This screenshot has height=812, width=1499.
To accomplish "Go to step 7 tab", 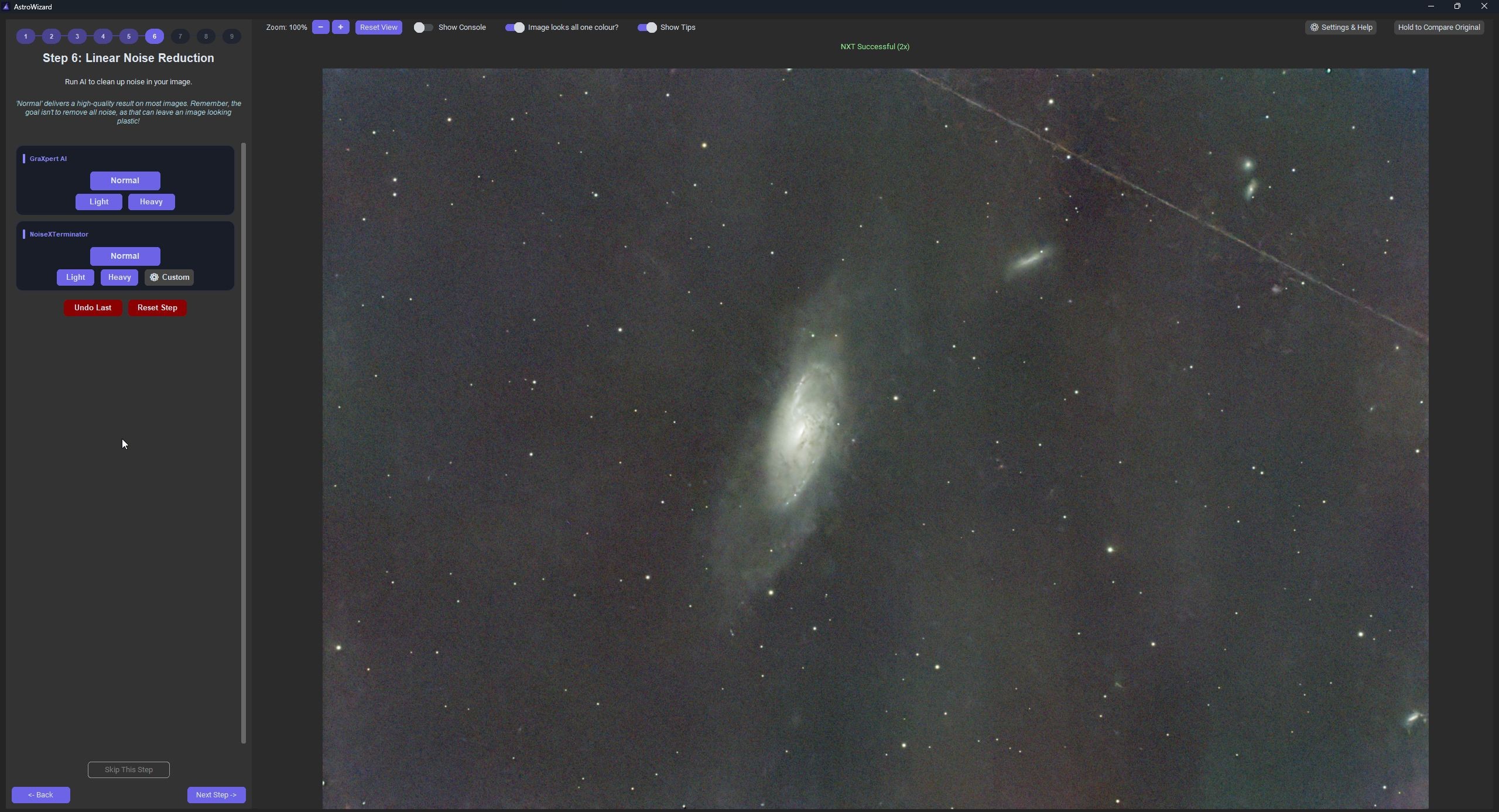I will pos(180,36).
